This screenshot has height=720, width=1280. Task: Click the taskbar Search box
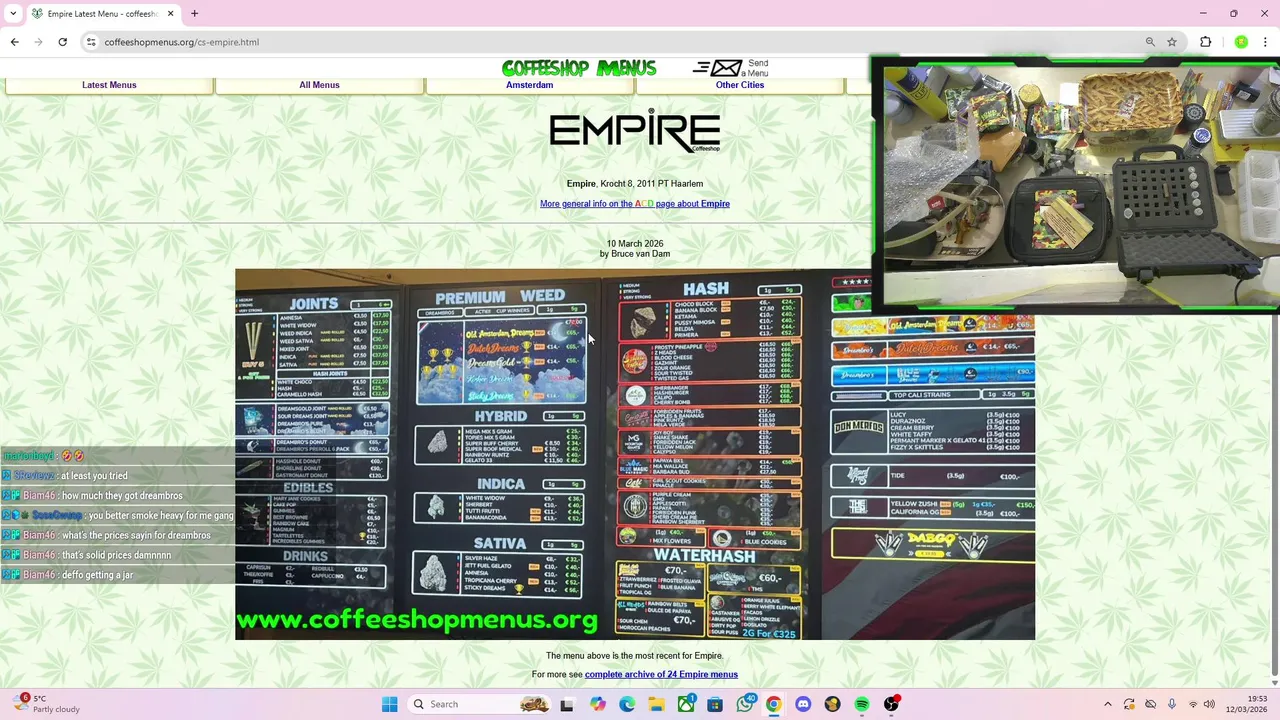coord(480,704)
